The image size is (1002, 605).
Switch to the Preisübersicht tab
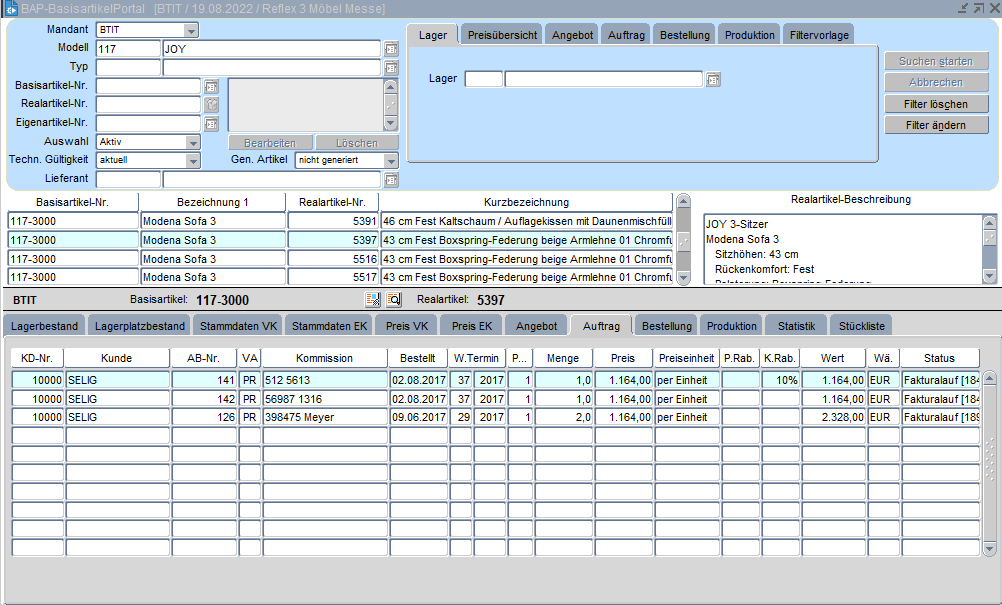pos(502,35)
